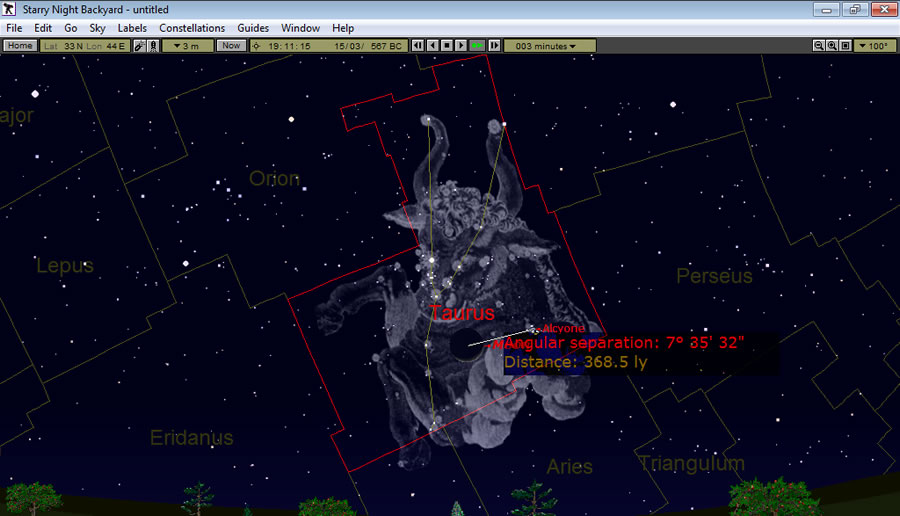Open the 3 m elevation dropdown
The height and width of the screenshot is (516, 900).
click(x=188, y=46)
